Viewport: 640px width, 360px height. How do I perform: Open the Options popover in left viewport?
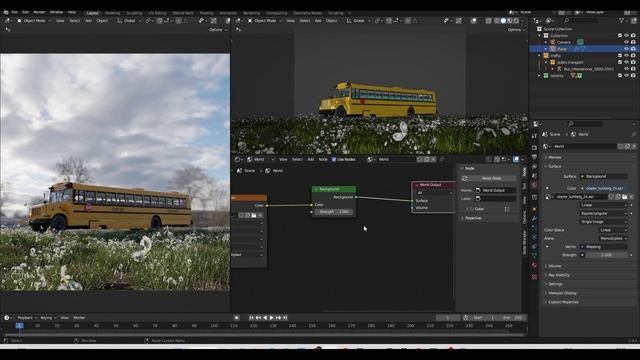tap(217, 30)
